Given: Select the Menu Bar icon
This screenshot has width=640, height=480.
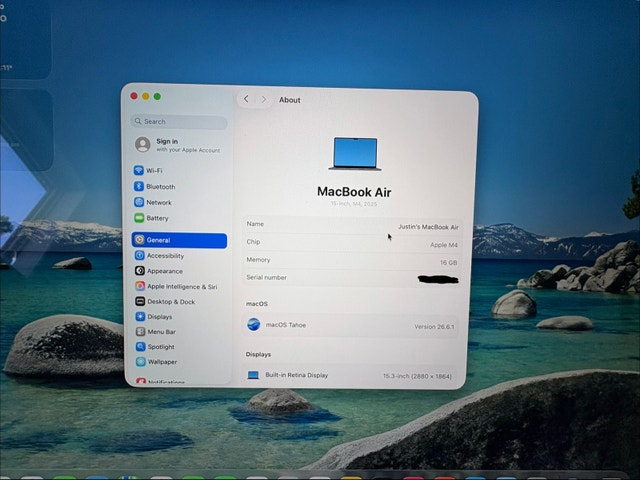Looking at the screenshot, I should [140, 331].
